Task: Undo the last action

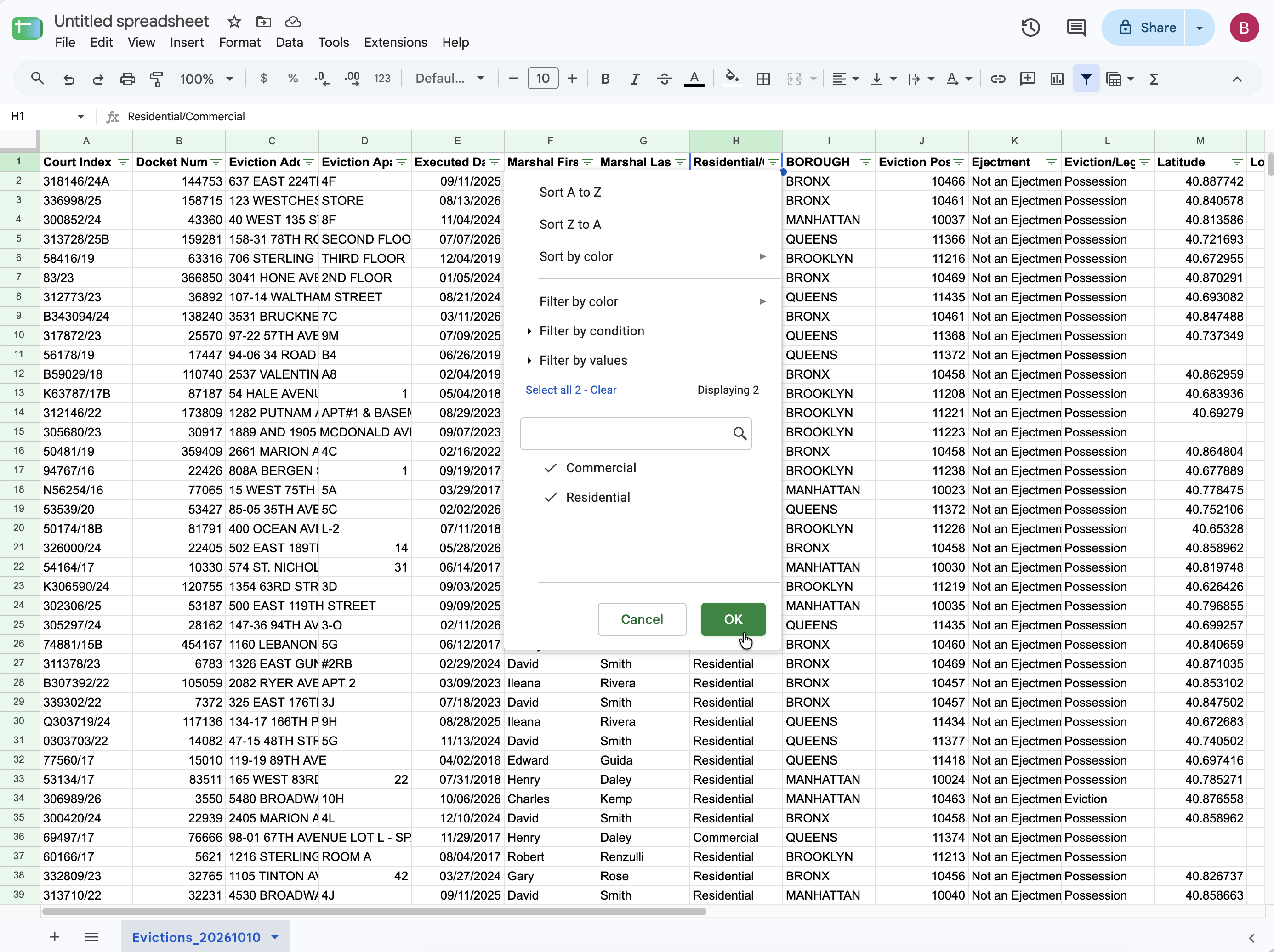Action: 68,79
